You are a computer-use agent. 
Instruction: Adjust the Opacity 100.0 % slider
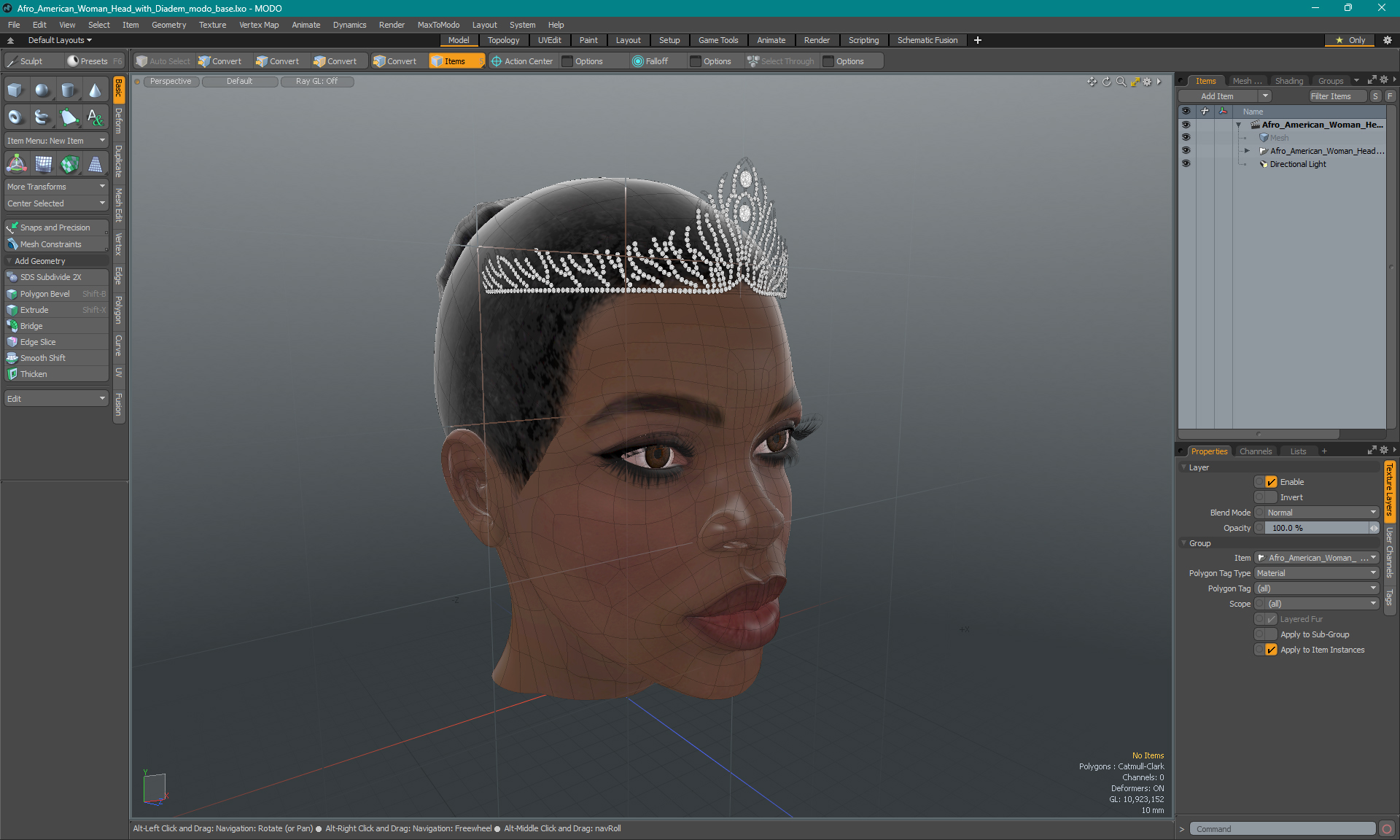click(1317, 528)
